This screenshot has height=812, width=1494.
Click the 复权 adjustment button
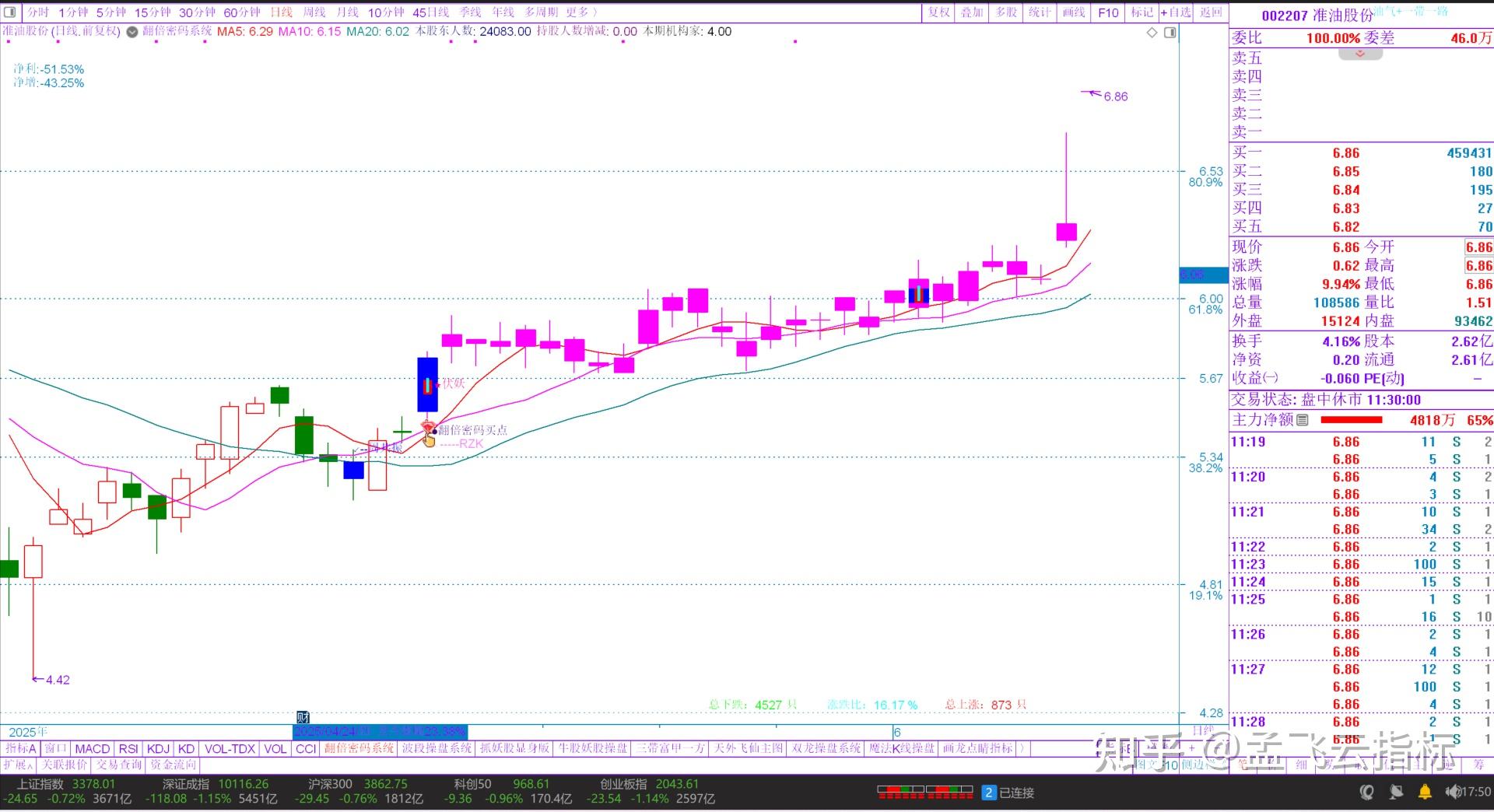pyautogui.click(x=939, y=12)
